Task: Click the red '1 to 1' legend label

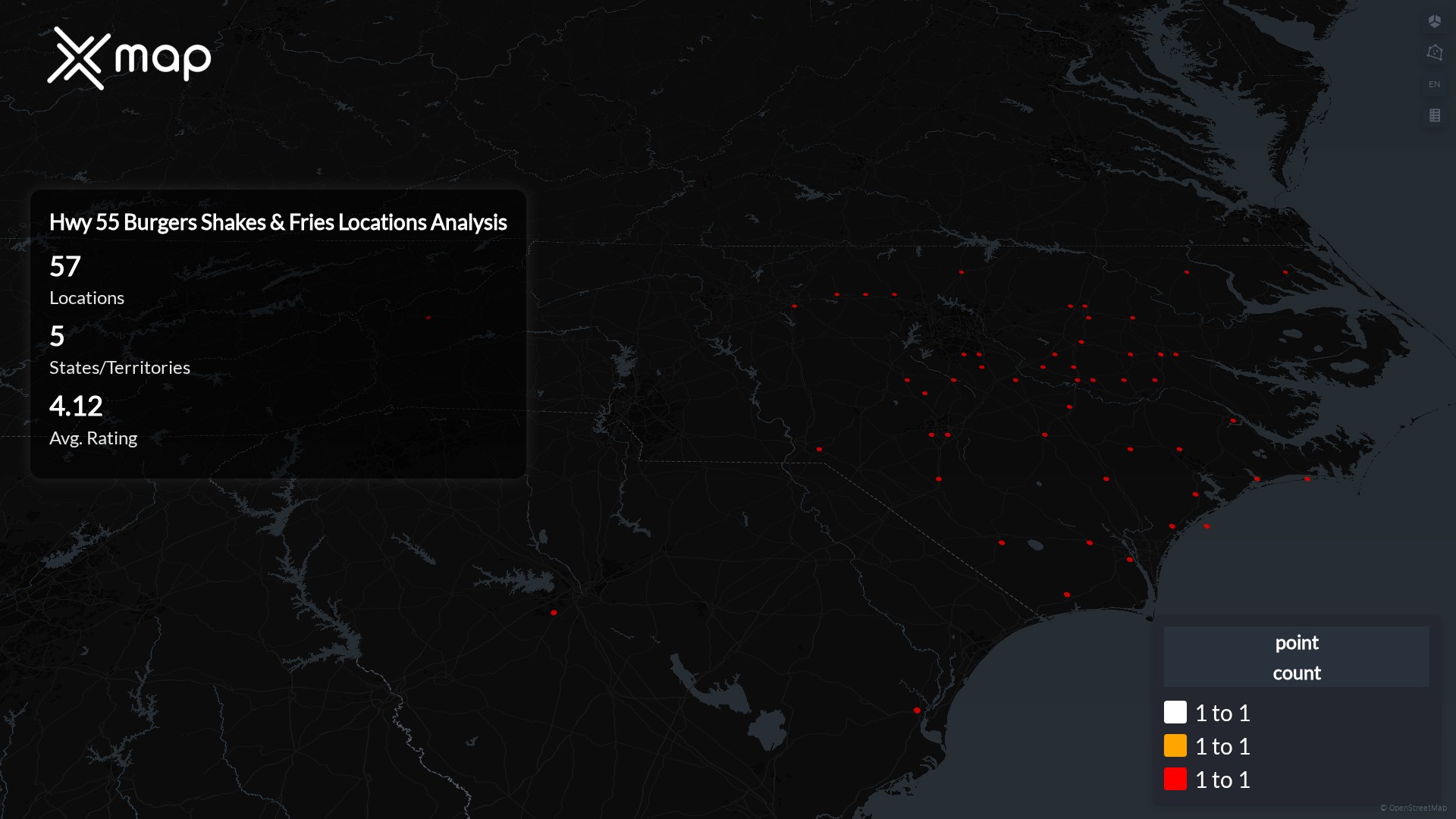Action: click(x=1222, y=780)
